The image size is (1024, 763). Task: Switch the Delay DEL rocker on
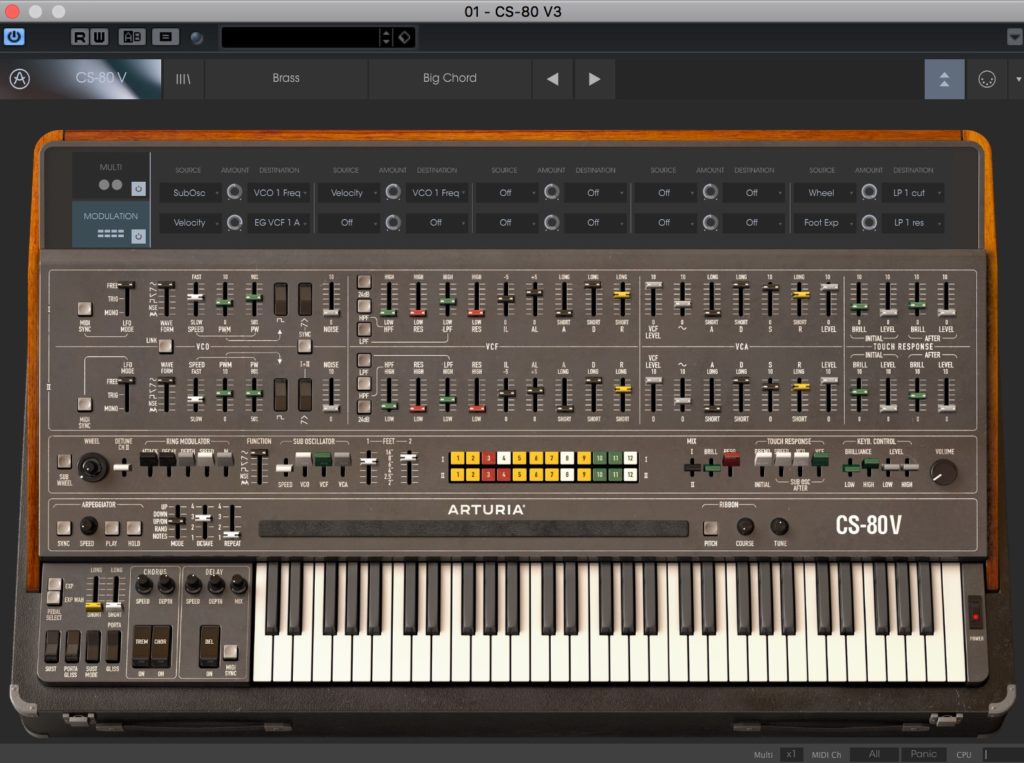pos(209,645)
